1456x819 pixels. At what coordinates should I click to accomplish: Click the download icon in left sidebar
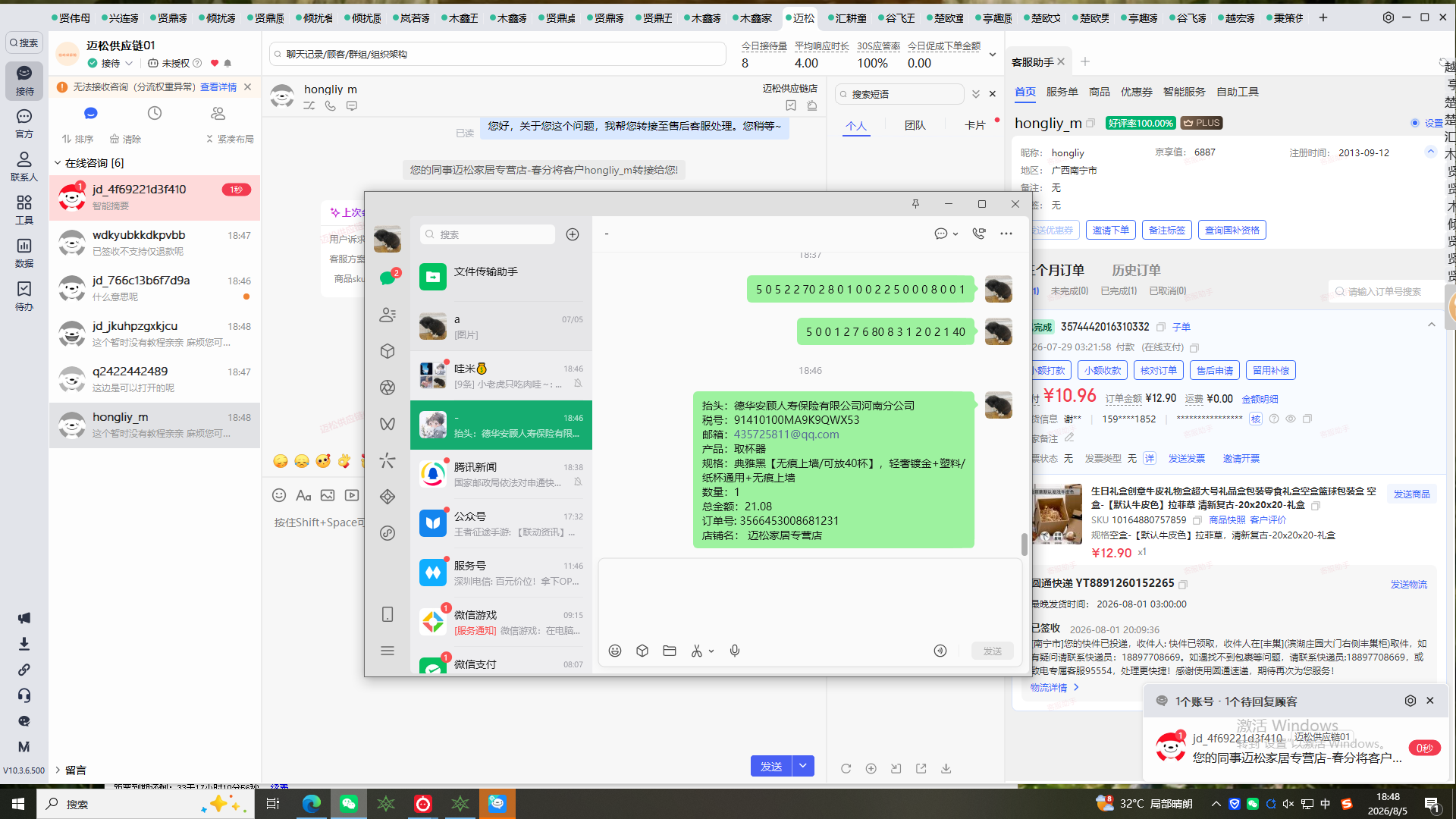click(x=24, y=644)
